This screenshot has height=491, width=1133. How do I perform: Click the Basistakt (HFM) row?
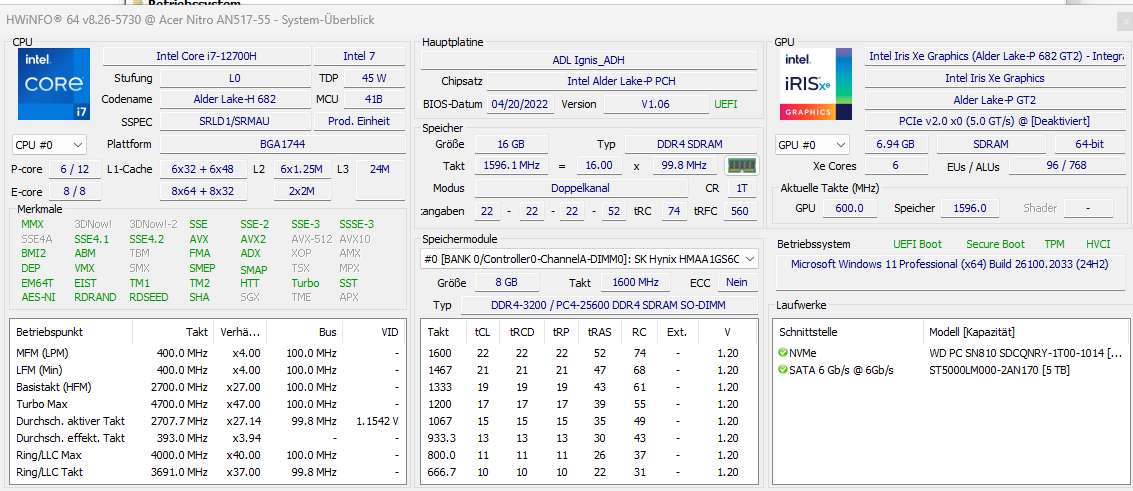[x=207, y=387]
